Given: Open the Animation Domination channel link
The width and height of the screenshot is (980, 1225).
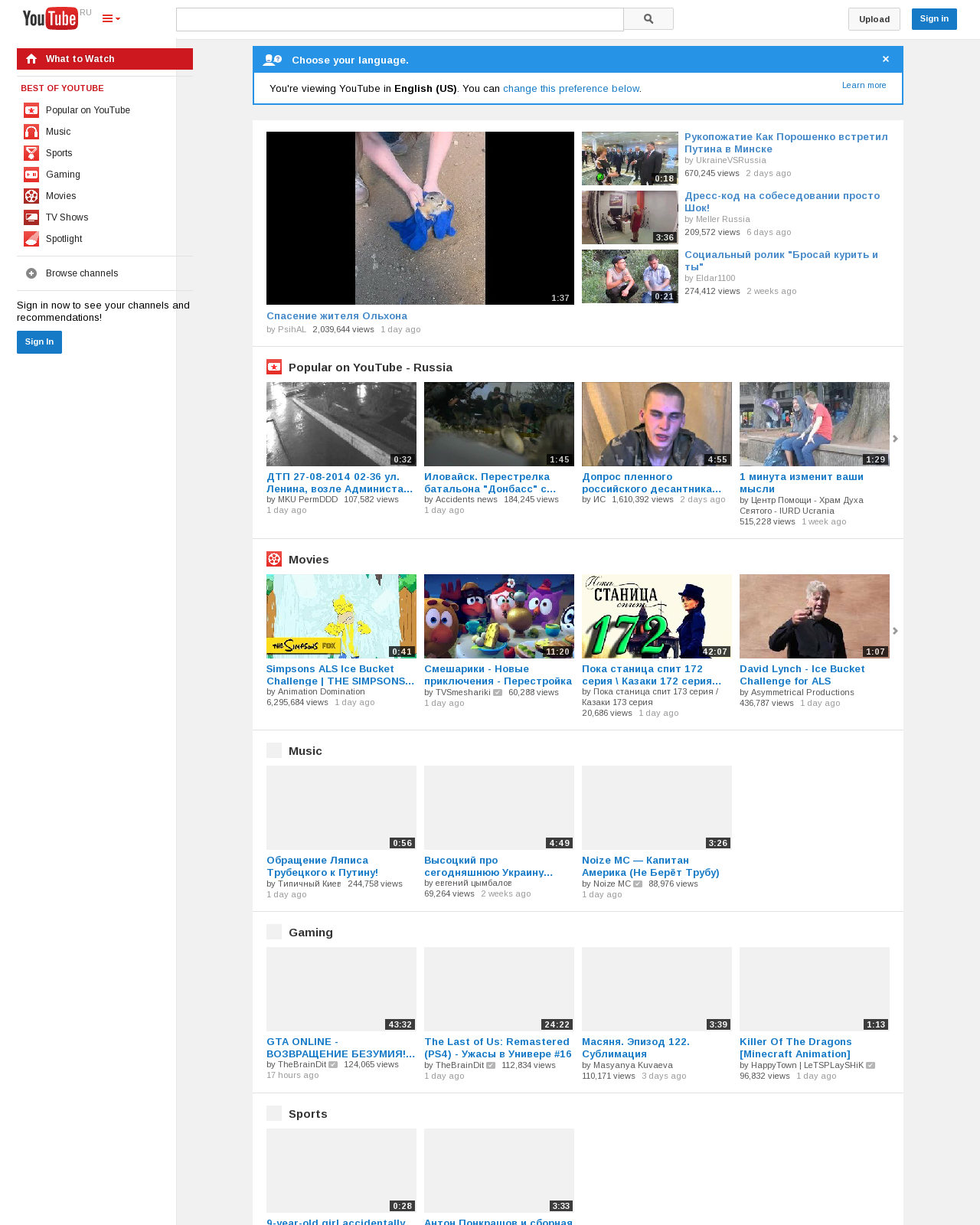Looking at the screenshot, I should click(322, 691).
